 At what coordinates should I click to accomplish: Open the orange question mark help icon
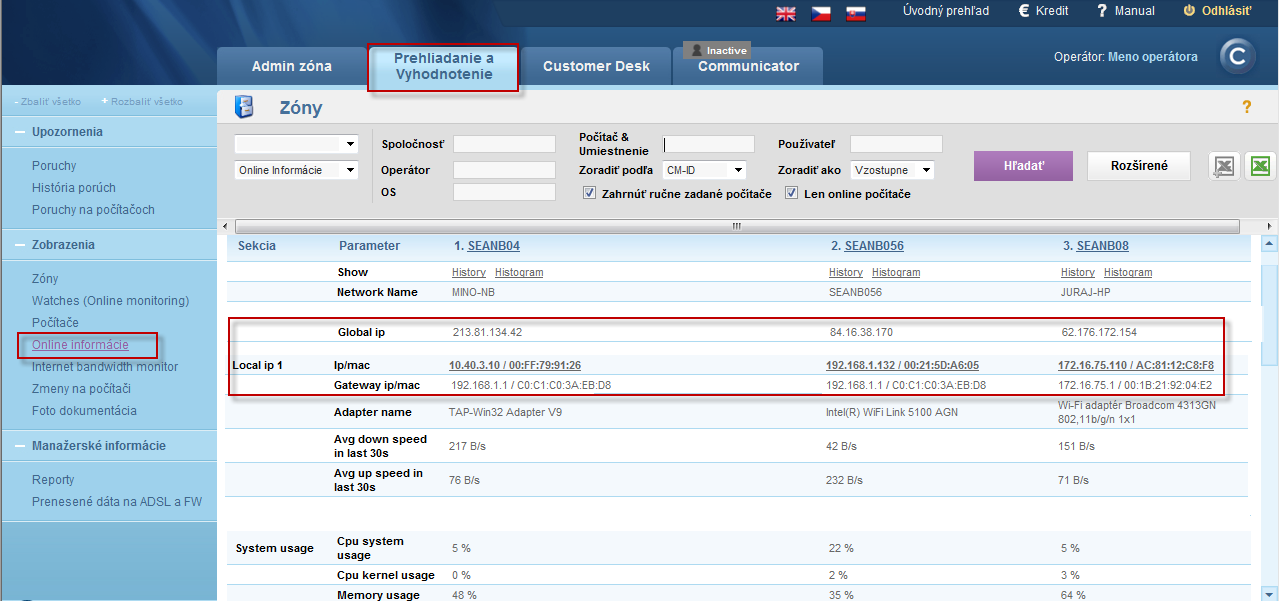click(1247, 107)
